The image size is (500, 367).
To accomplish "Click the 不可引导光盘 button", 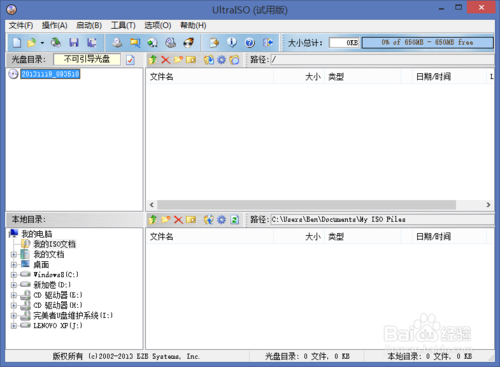I will tap(87, 59).
